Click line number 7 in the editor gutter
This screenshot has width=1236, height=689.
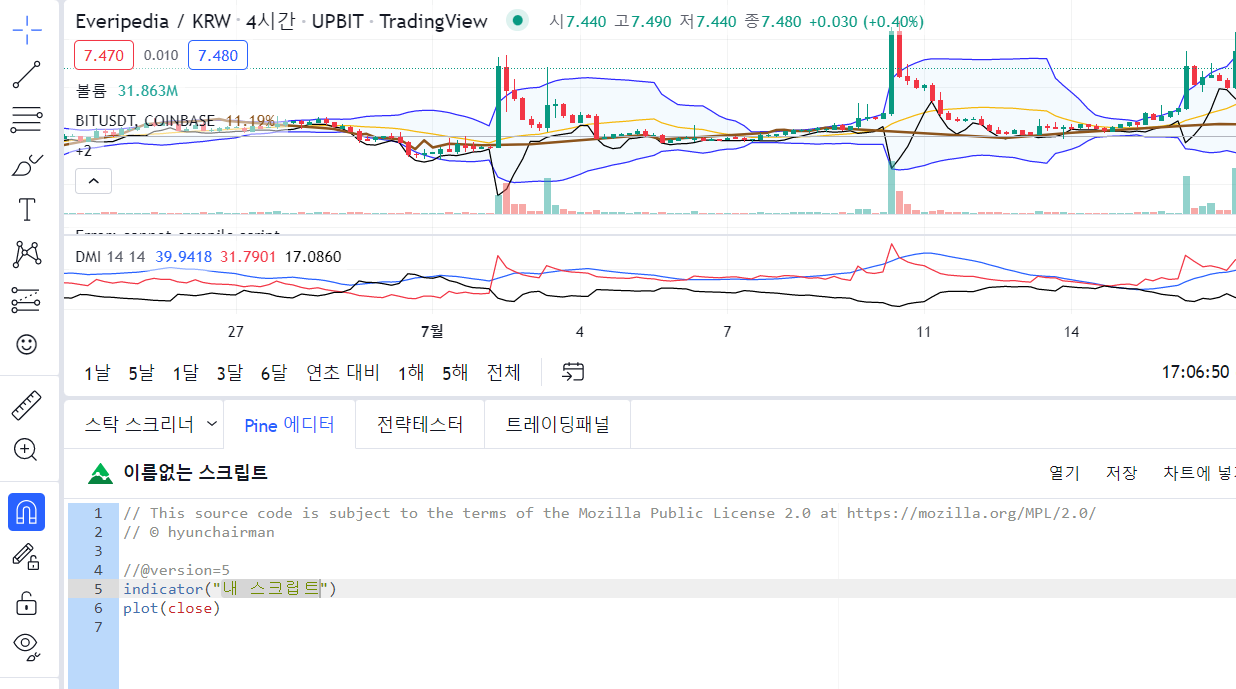(97, 627)
